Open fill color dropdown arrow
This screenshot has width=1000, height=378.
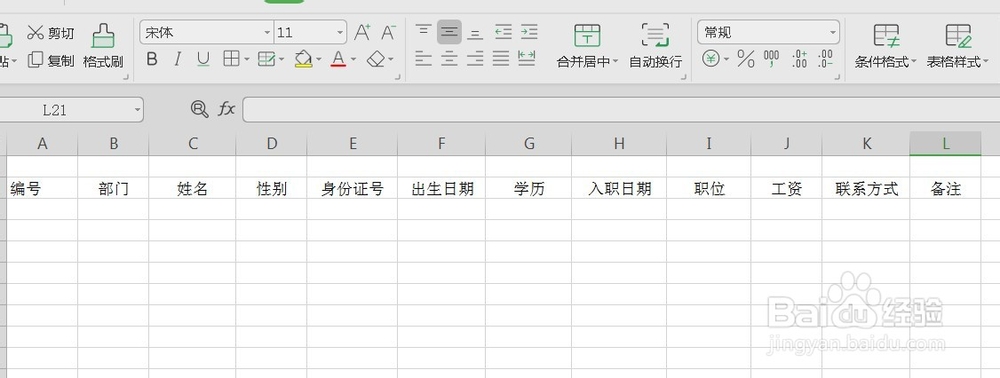[318, 60]
